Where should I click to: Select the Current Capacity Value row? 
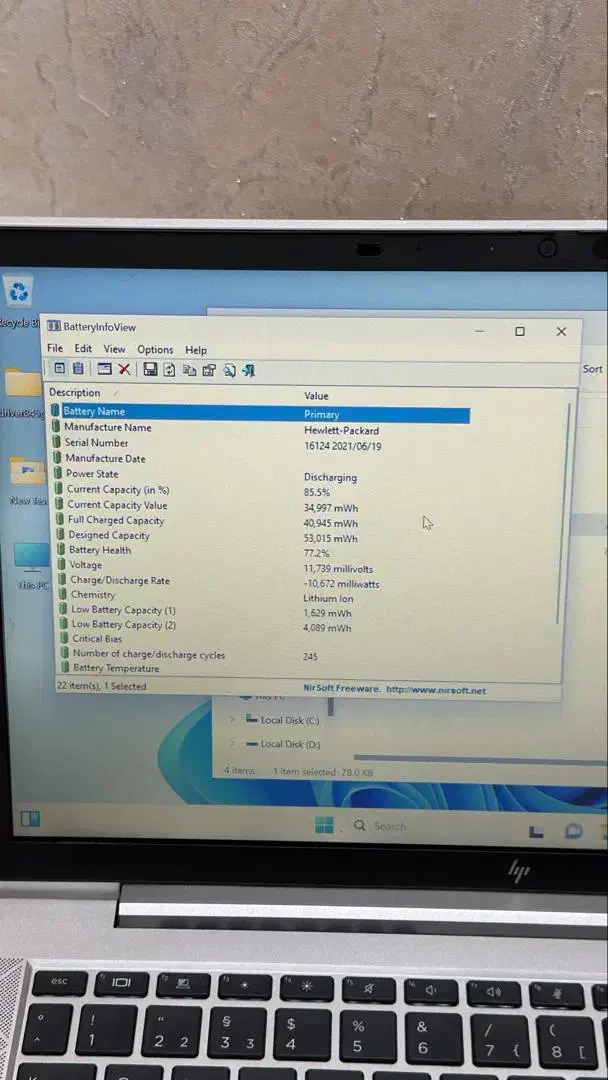260,506
